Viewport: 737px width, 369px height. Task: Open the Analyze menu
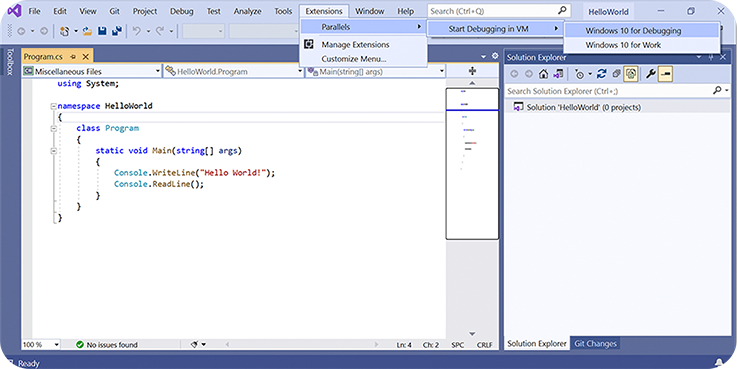tap(247, 11)
